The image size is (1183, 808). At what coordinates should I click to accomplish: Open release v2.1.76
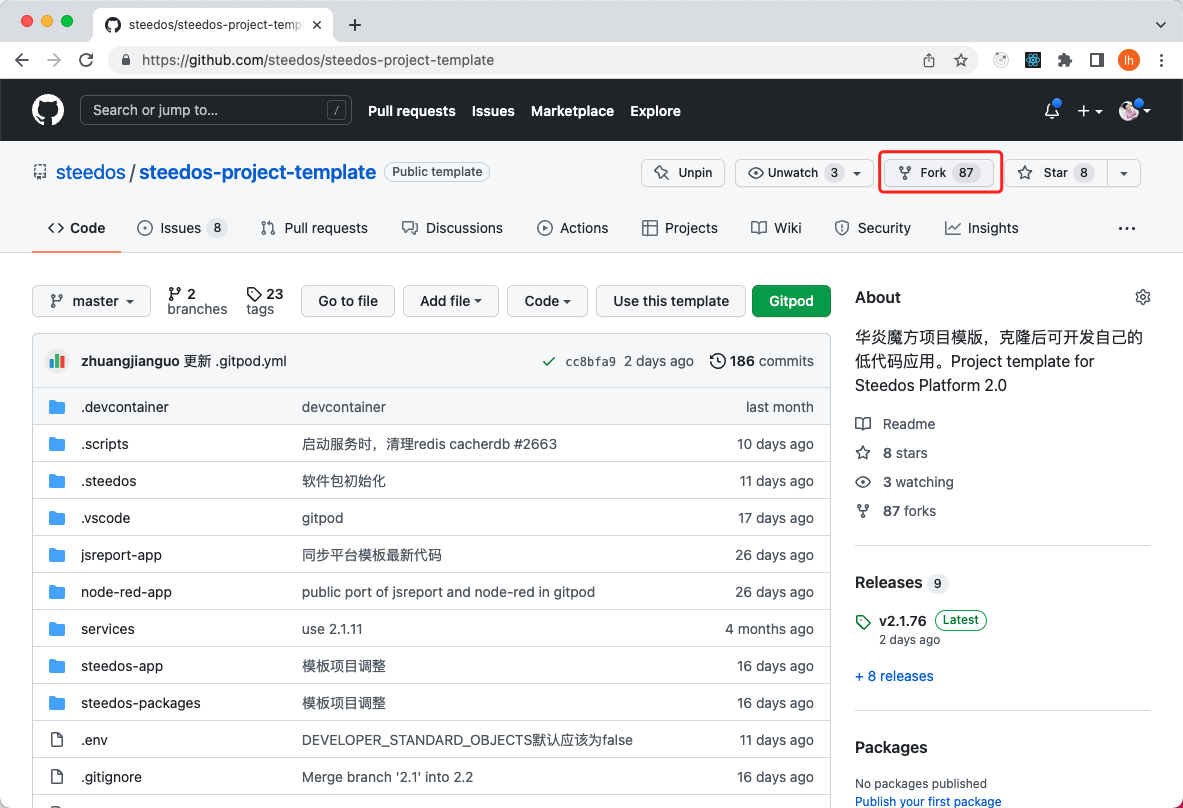(902, 621)
